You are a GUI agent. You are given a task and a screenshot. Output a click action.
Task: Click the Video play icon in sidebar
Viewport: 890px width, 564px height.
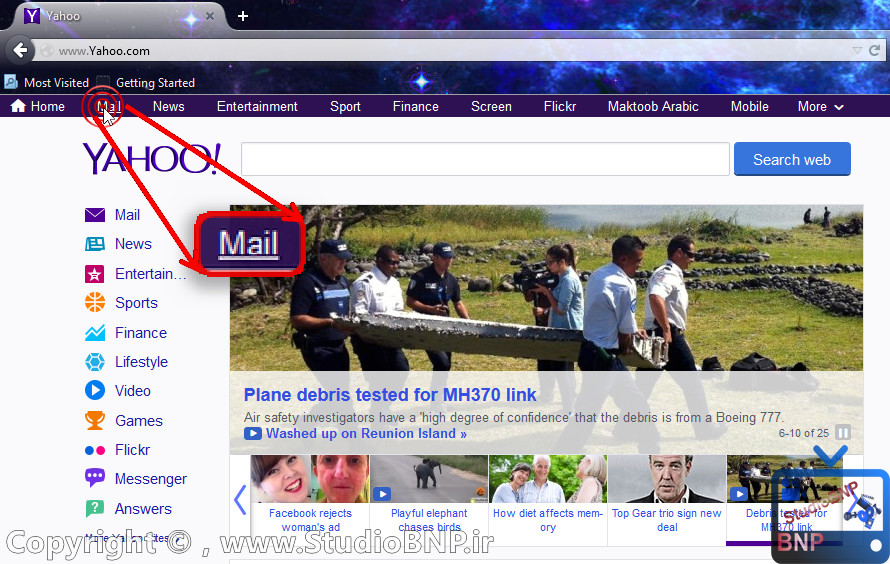click(95, 390)
